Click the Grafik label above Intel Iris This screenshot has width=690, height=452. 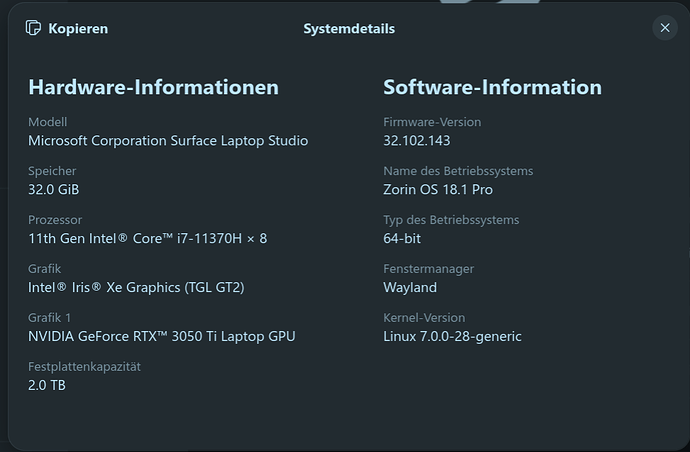[44, 268]
